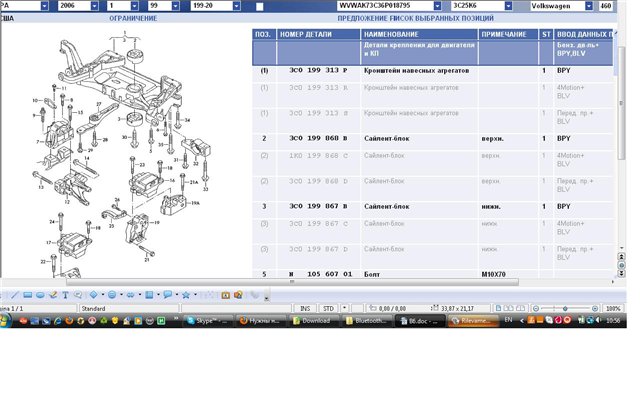Click the ОГРАНИЧЕНИЕ tab
Viewport: 640px width, 400px height.
pos(133,18)
